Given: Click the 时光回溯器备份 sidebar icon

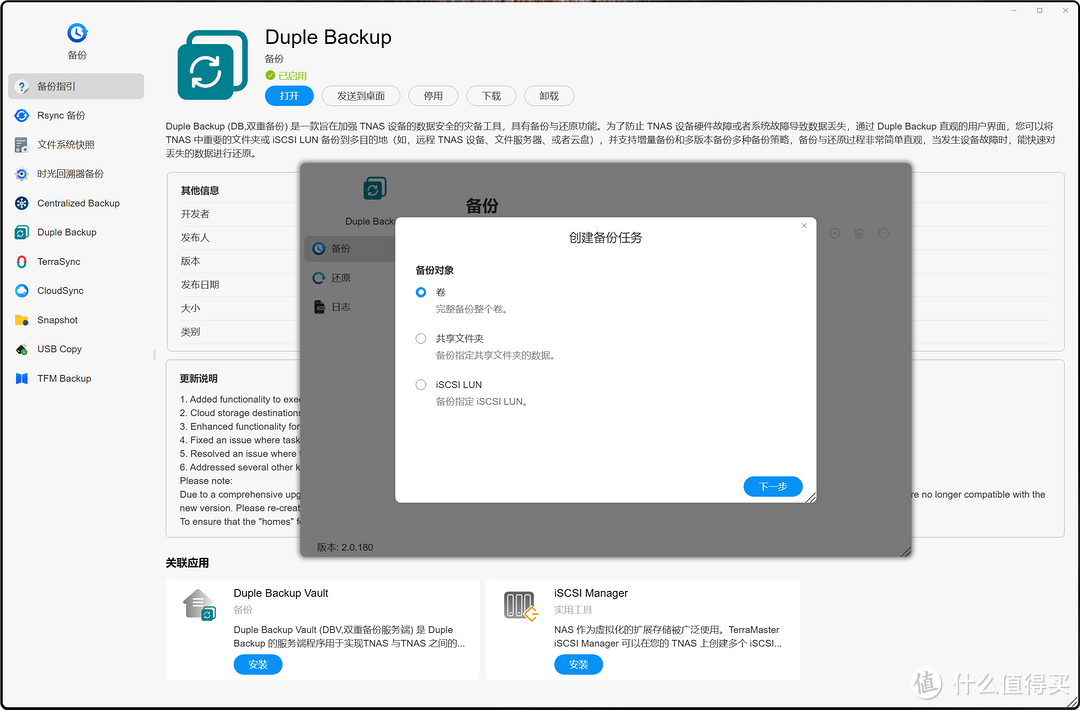Looking at the screenshot, I should [22, 174].
